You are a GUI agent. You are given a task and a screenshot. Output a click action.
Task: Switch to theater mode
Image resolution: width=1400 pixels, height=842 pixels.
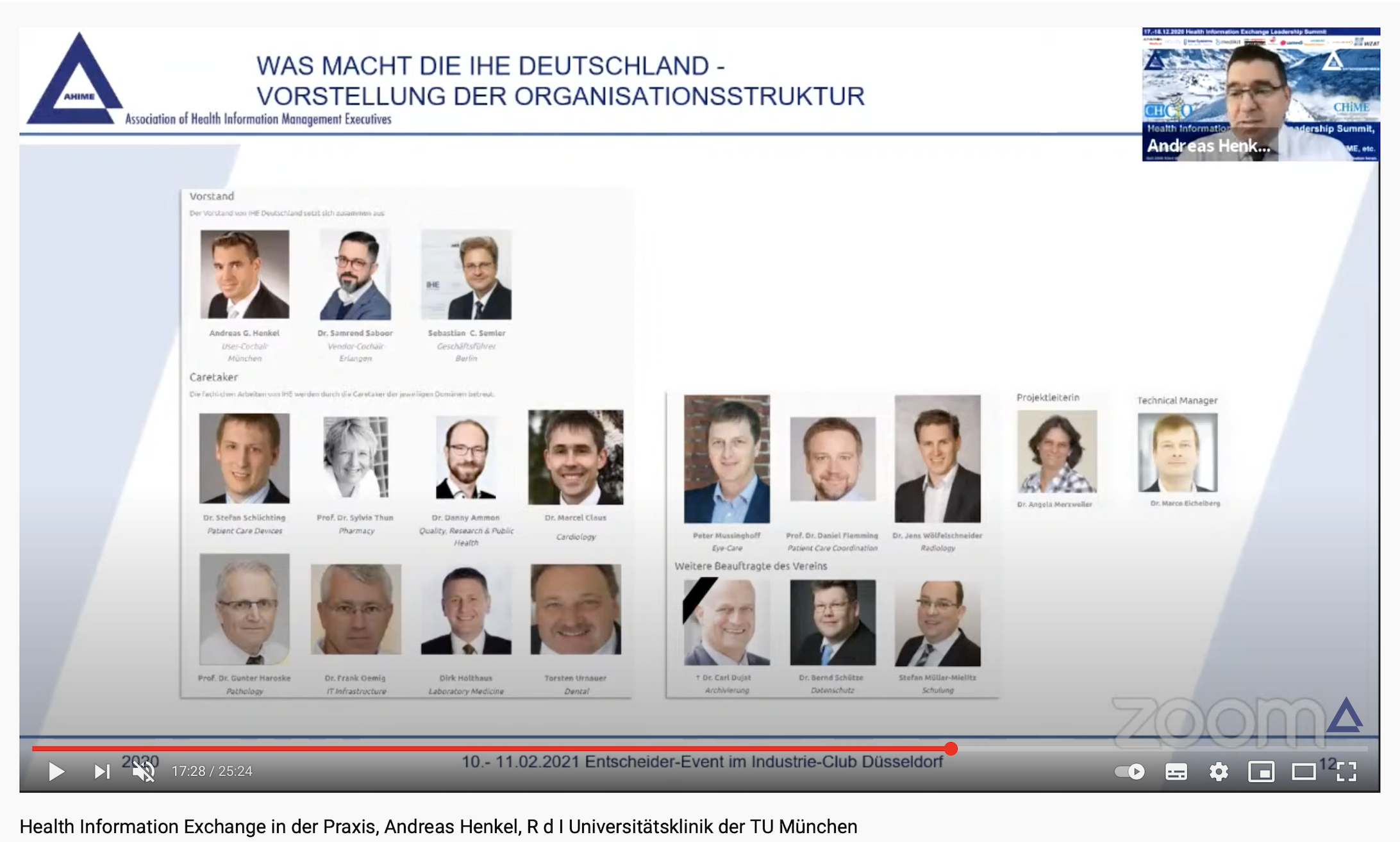click(x=1303, y=772)
